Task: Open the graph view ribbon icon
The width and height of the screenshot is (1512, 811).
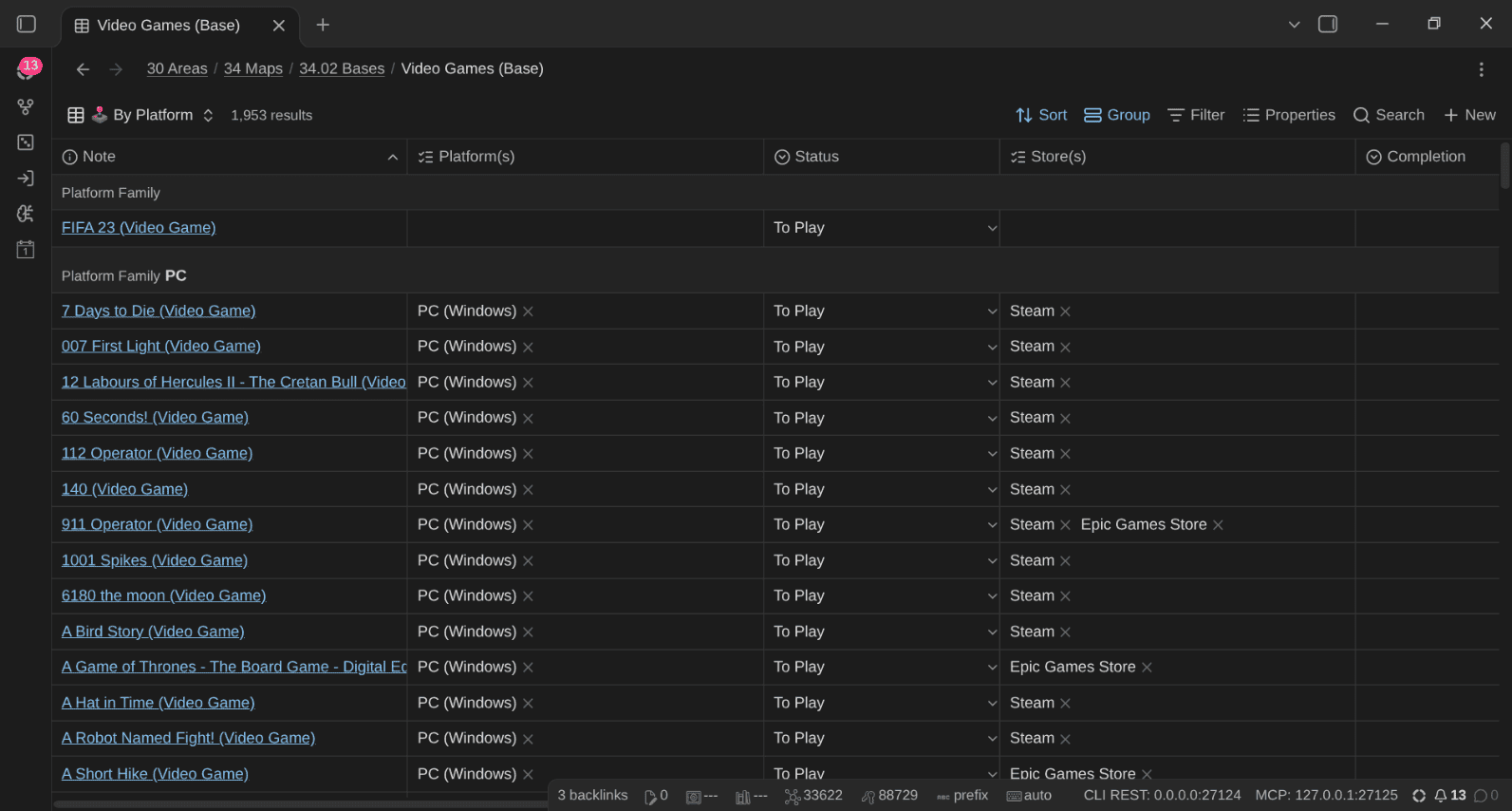Action: click(26, 106)
